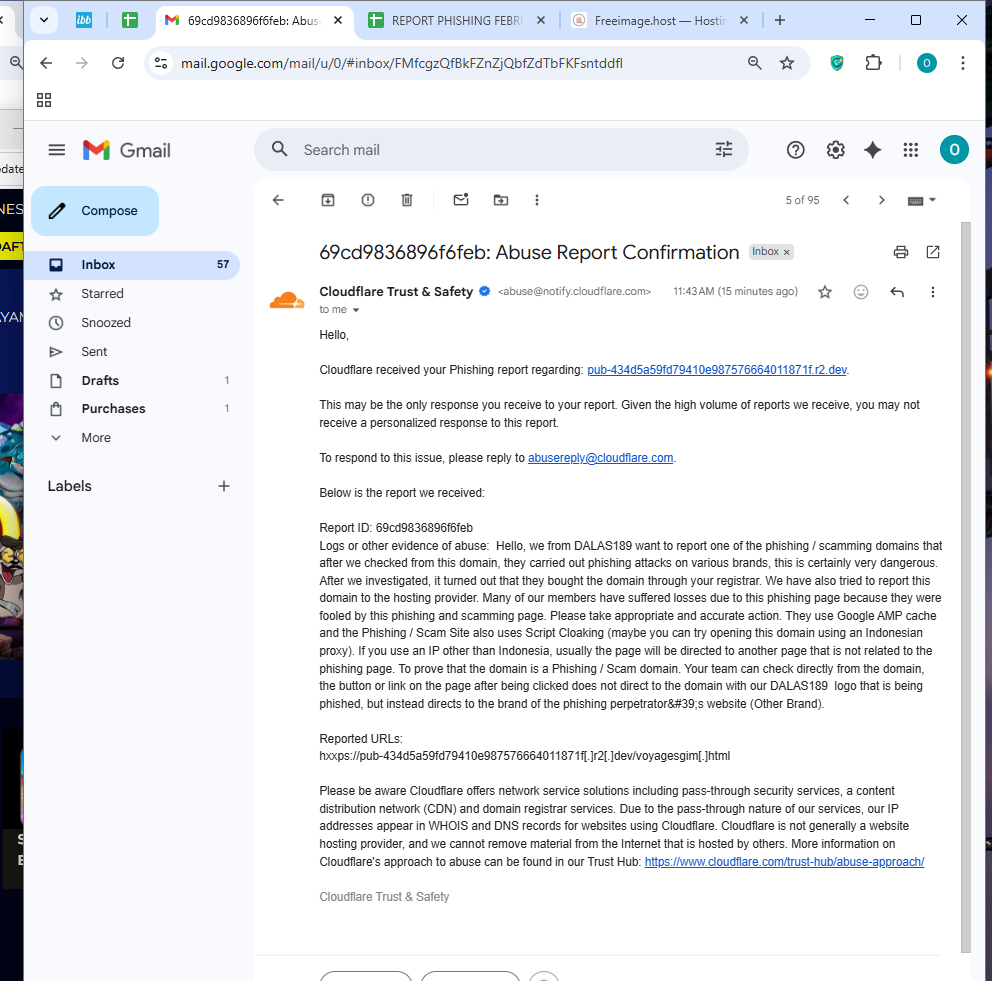Add emoji reaction to message
The image size is (992, 981).
pos(860,292)
